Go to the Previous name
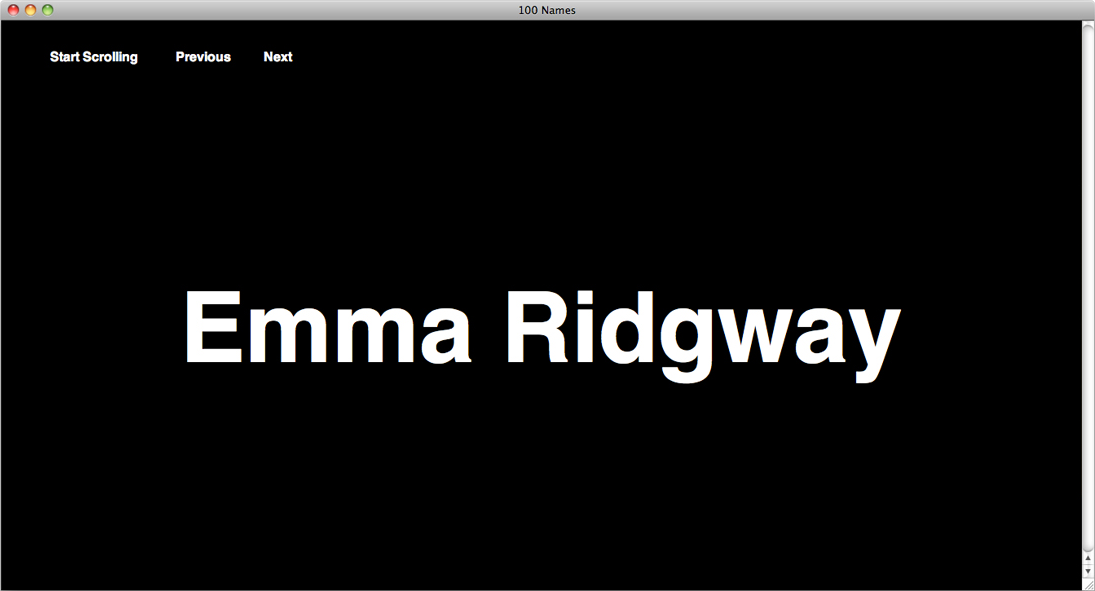 203,57
